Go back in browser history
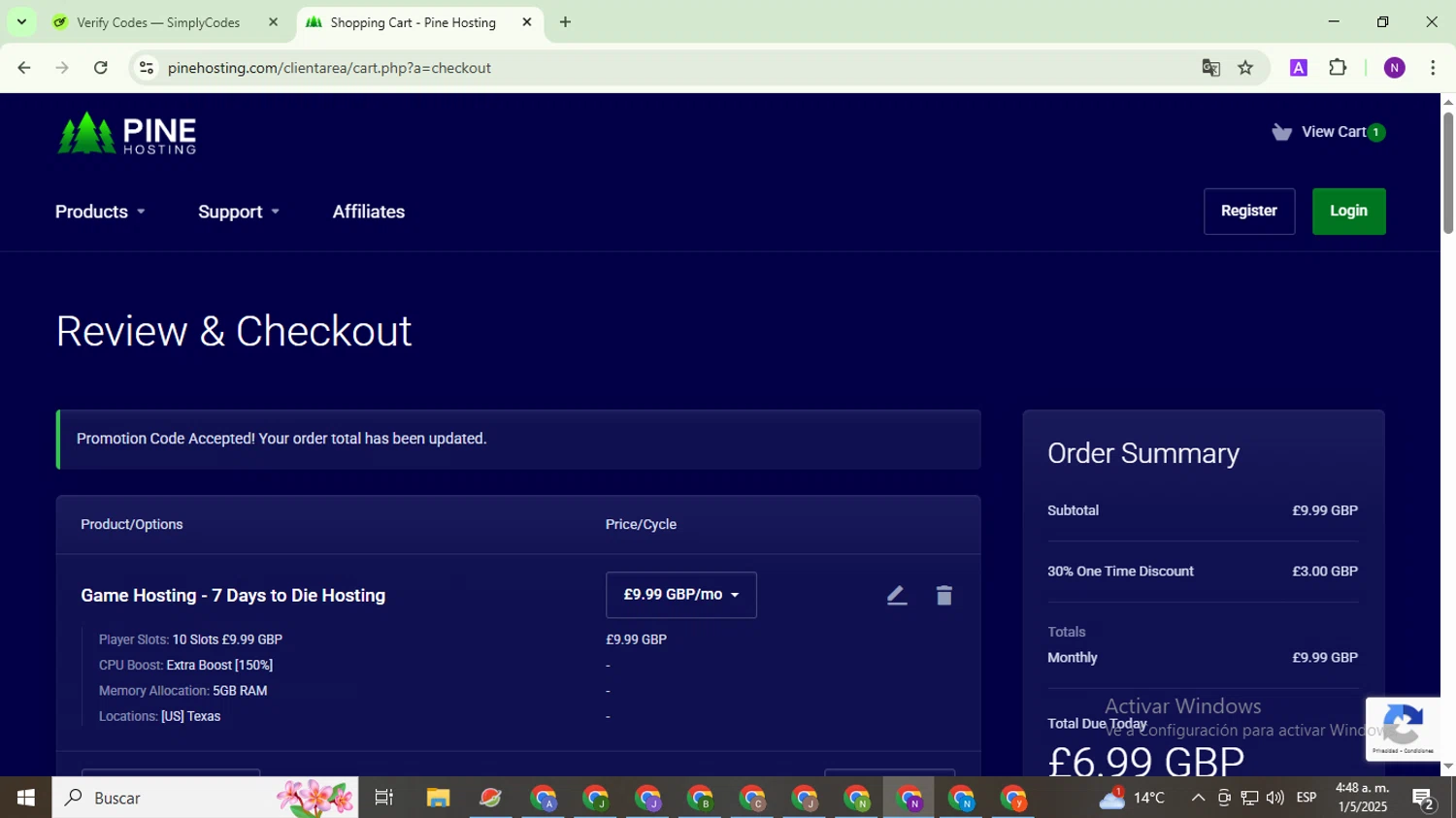Viewport: 1456px width, 818px height. pyautogui.click(x=24, y=68)
